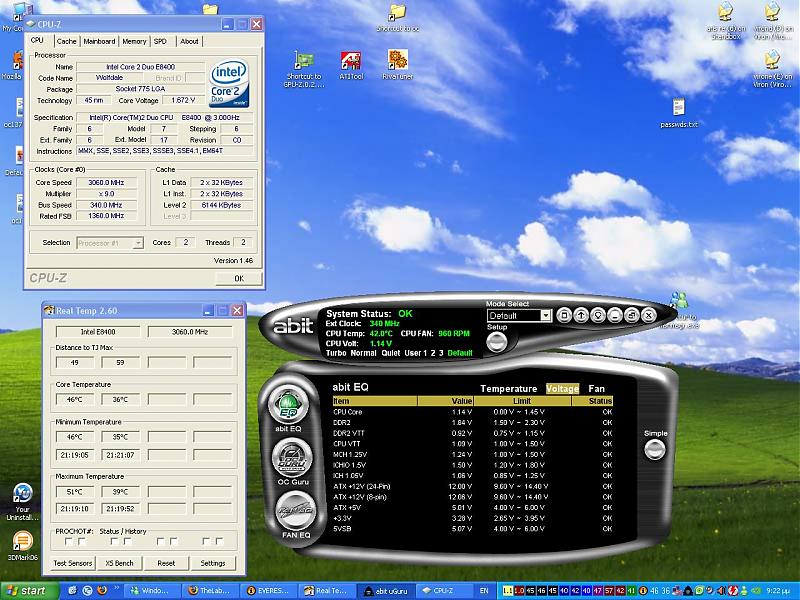This screenshot has height=600, width=800.
Task: Click the square icon button beside Mode Select
Action: click(x=564, y=315)
